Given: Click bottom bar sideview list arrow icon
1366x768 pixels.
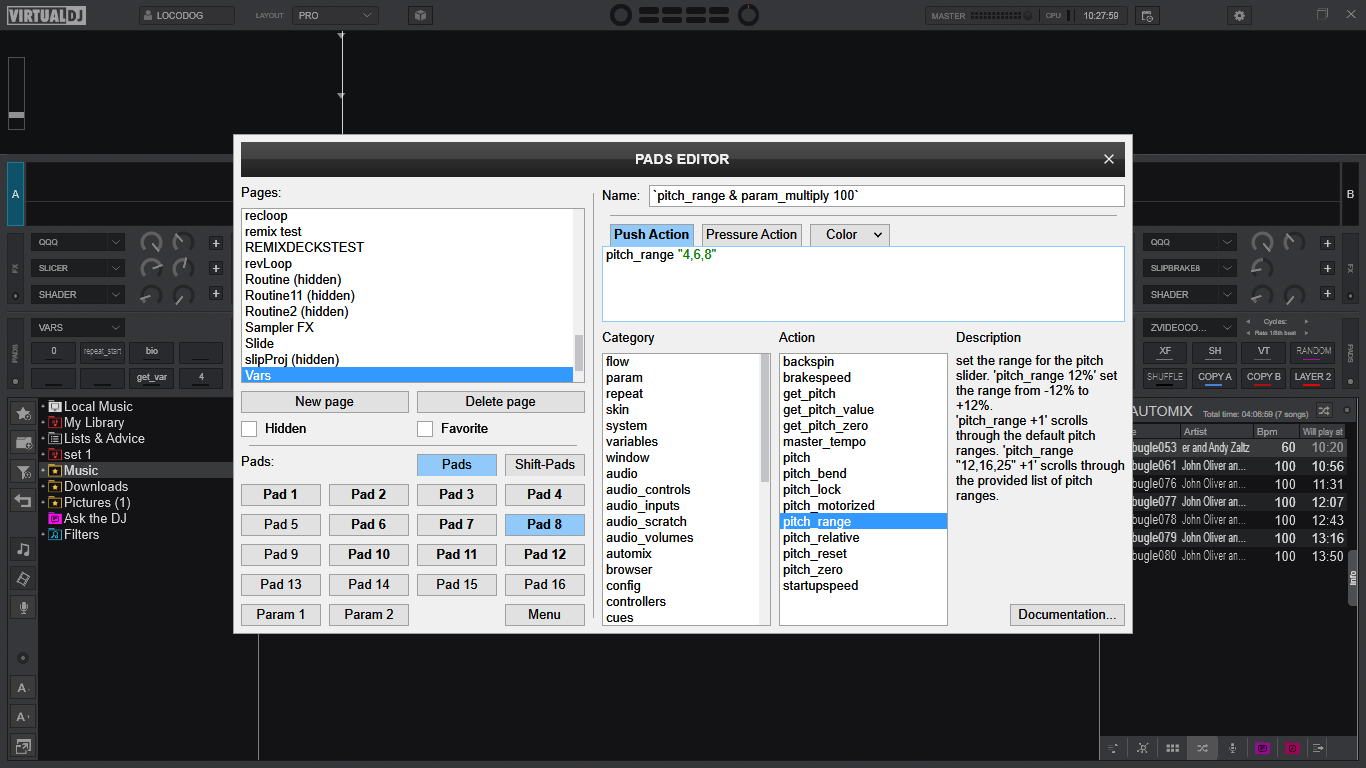Looking at the screenshot, I should point(1319,748).
